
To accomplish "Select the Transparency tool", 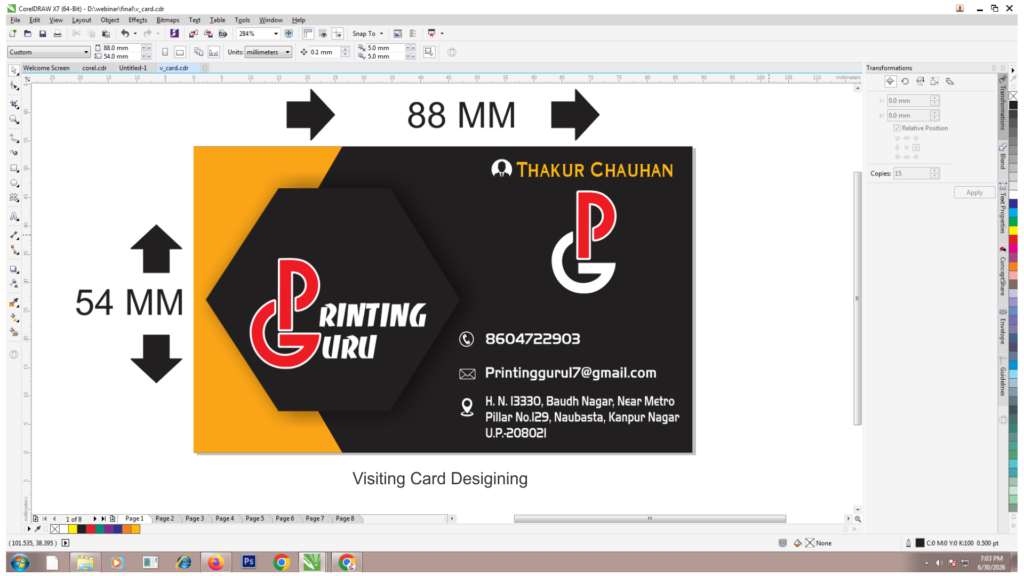I will (14, 284).
